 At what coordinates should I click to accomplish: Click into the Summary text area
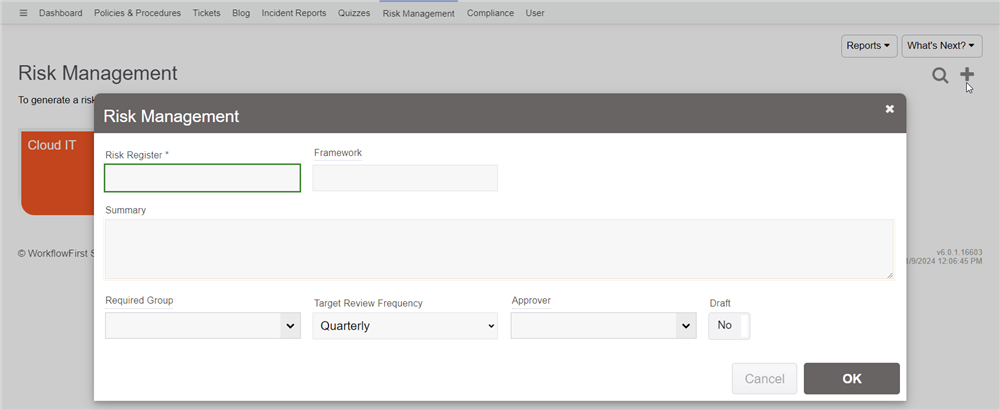[498, 248]
